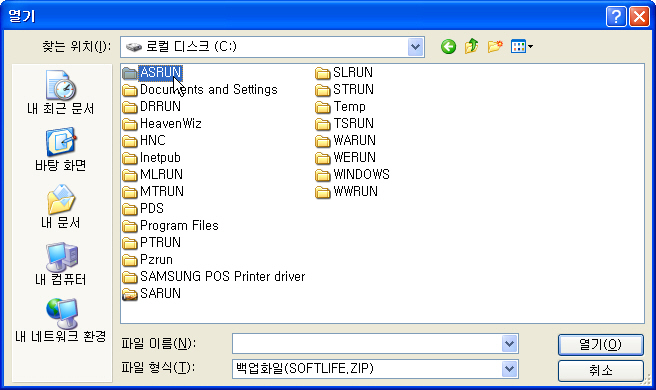Expand the Look in location dropdown
Viewport: 656px width, 390px height.
point(415,46)
